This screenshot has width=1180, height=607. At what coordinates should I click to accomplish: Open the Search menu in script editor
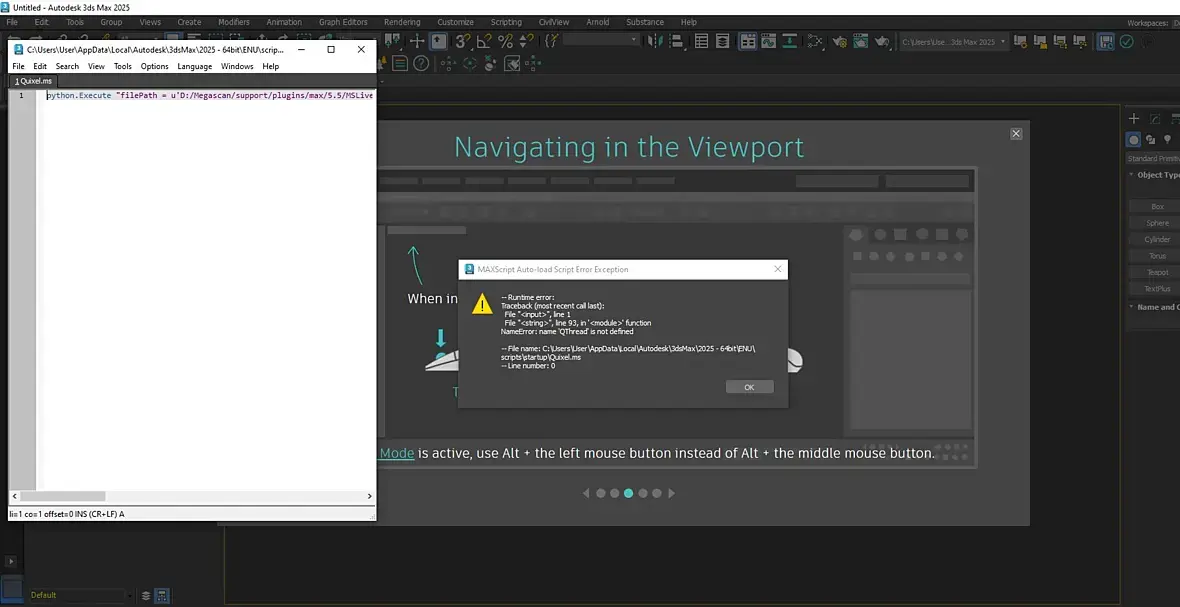click(67, 66)
